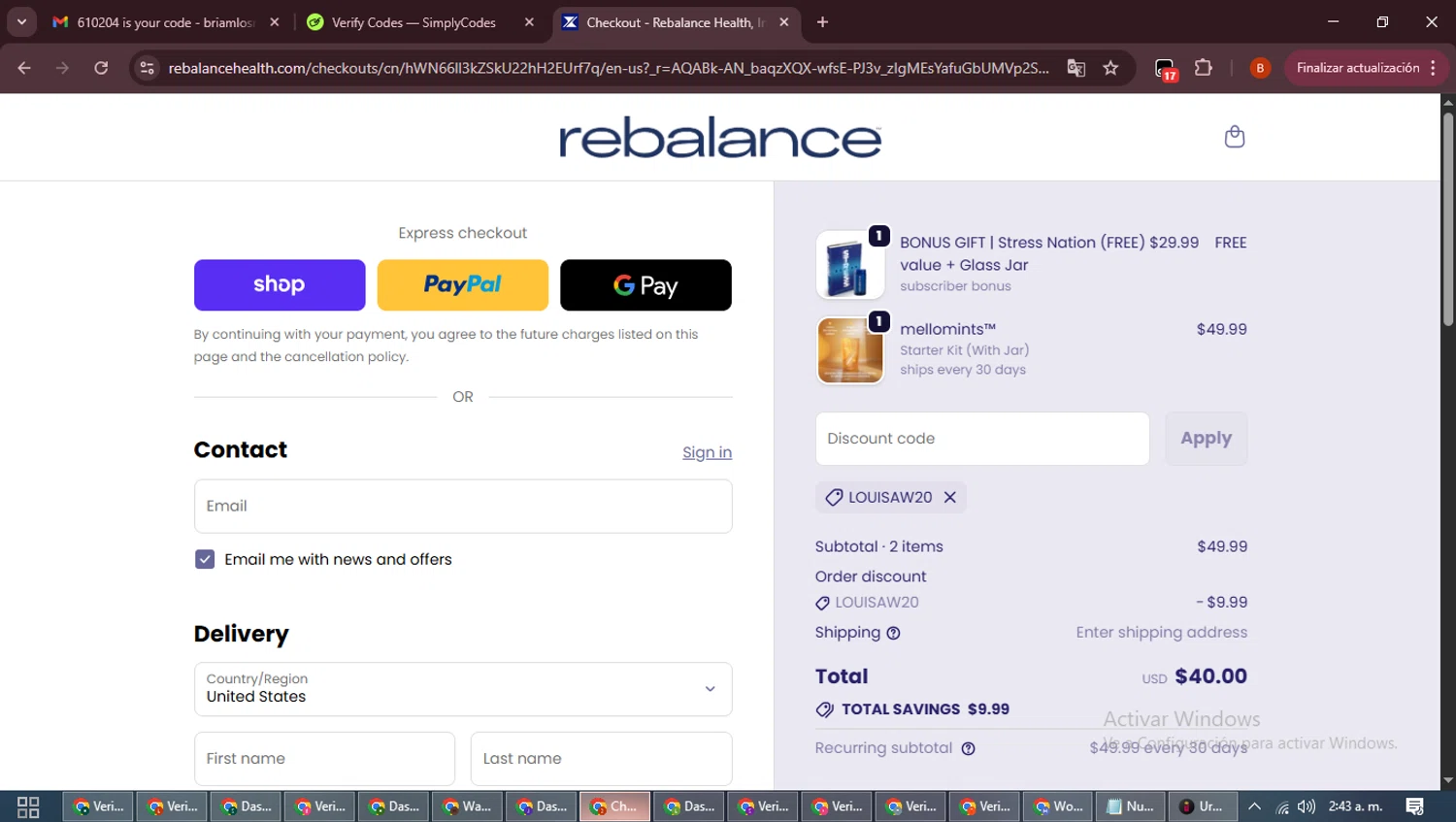Click the page vertical scrollbar
The height and width of the screenshot is (822, 1456).
[x=1448, y=221]
